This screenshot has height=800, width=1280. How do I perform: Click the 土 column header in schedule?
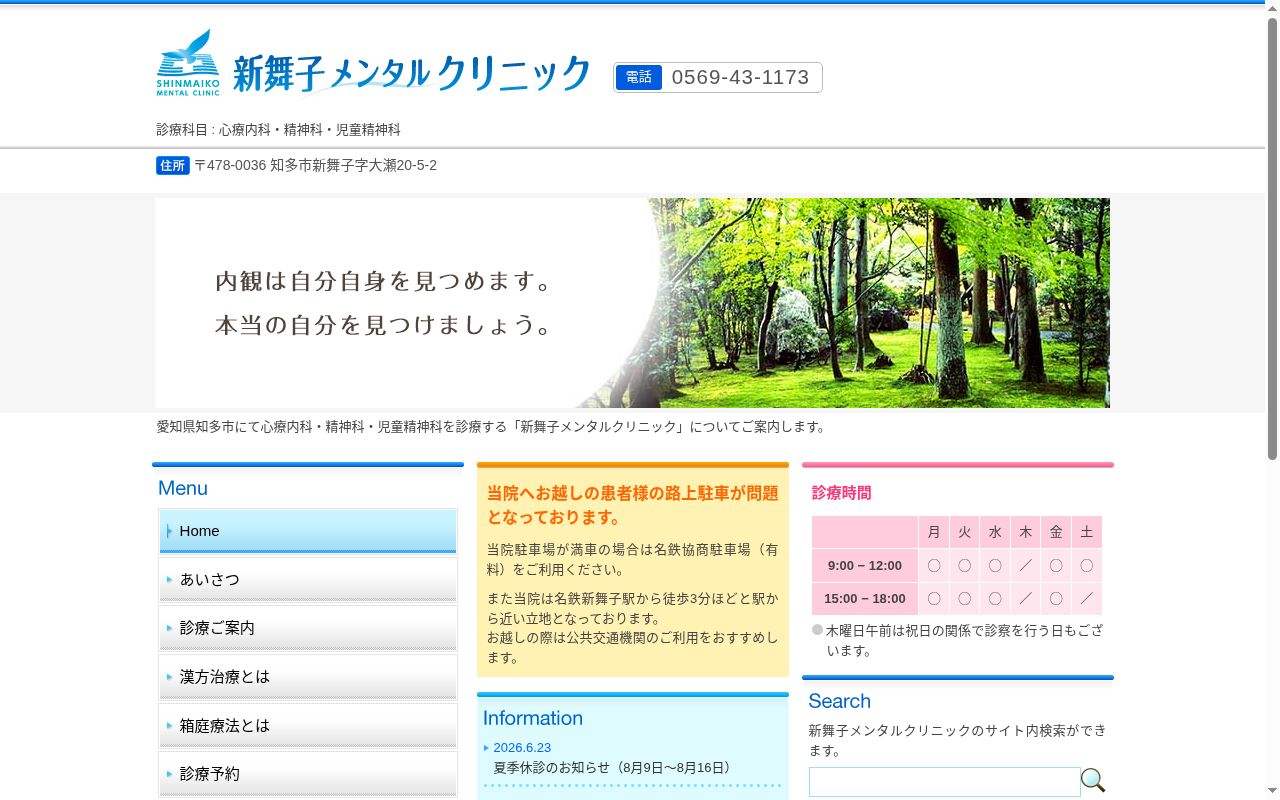(1087, 532)
